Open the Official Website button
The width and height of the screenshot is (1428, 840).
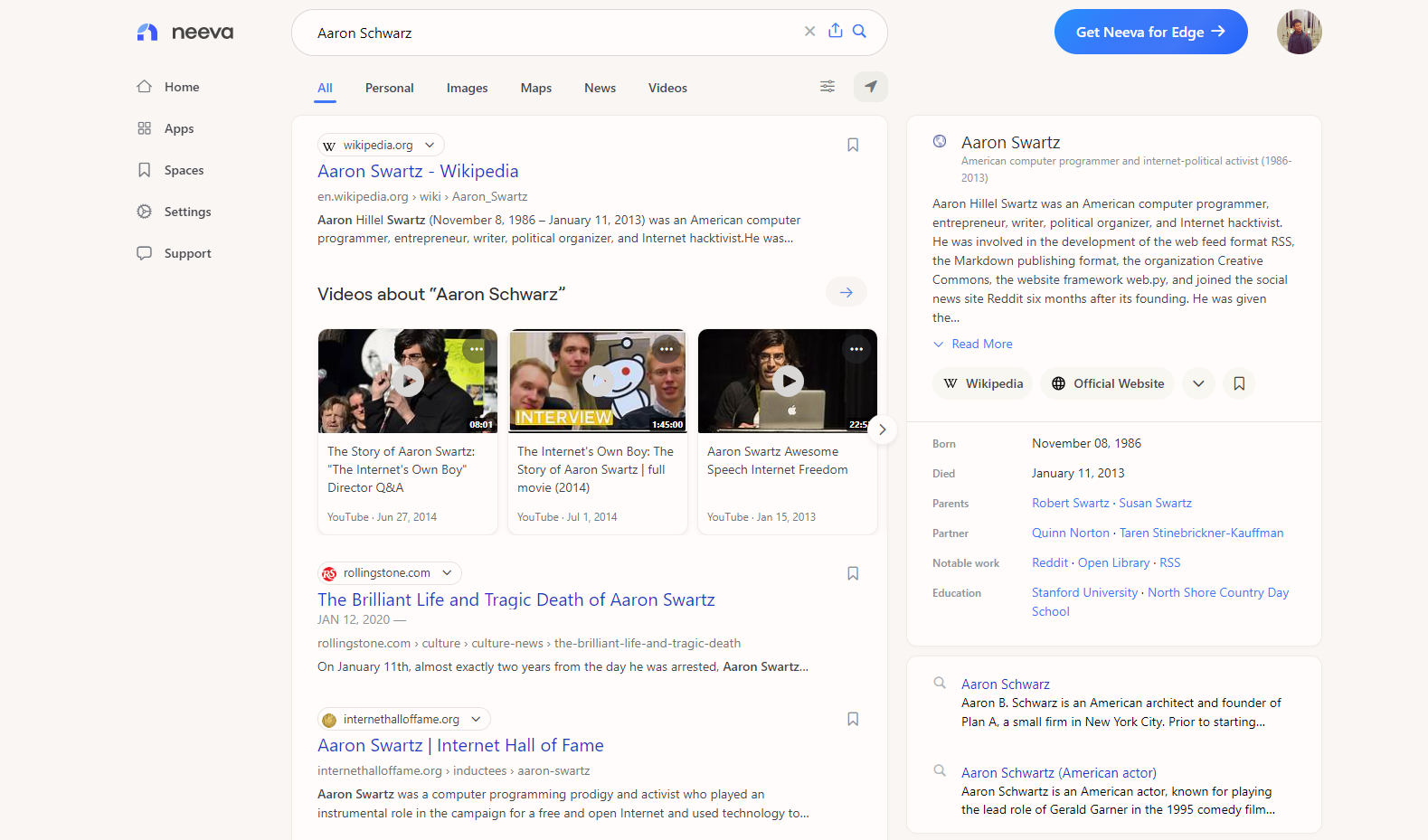pyautogui.click(x=1108, y=383)
